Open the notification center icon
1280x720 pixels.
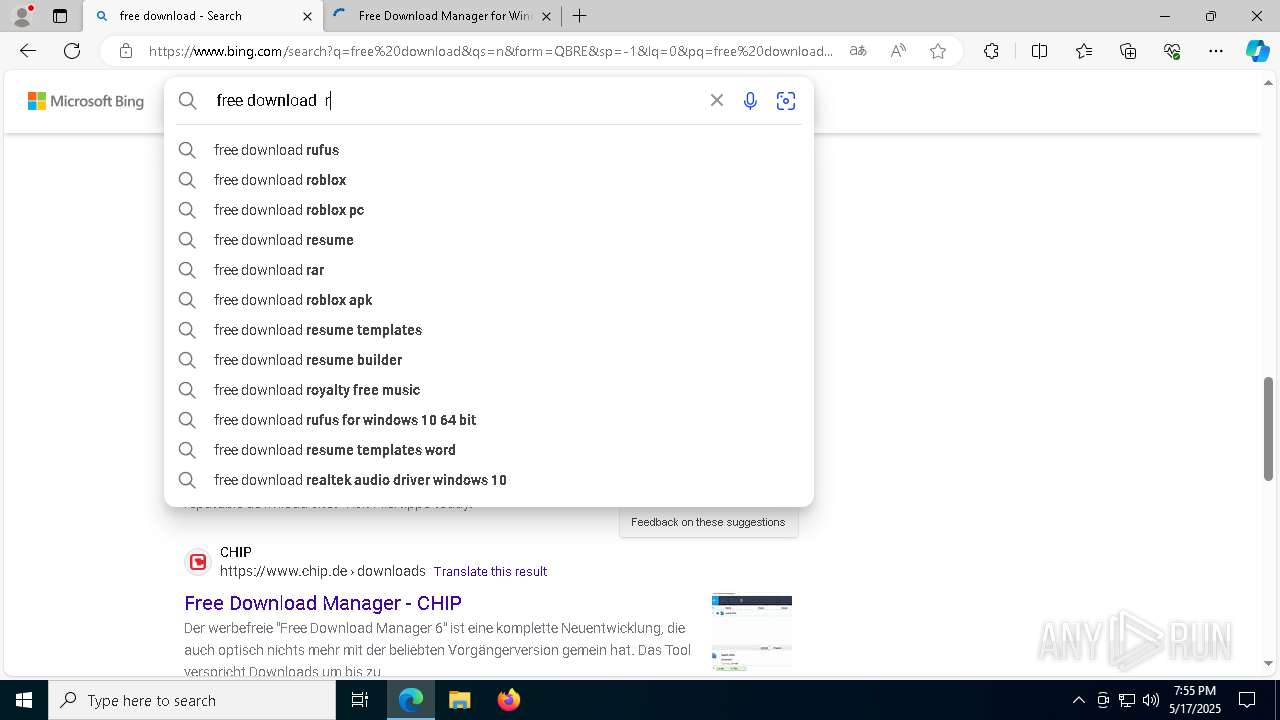[1247, 700]
